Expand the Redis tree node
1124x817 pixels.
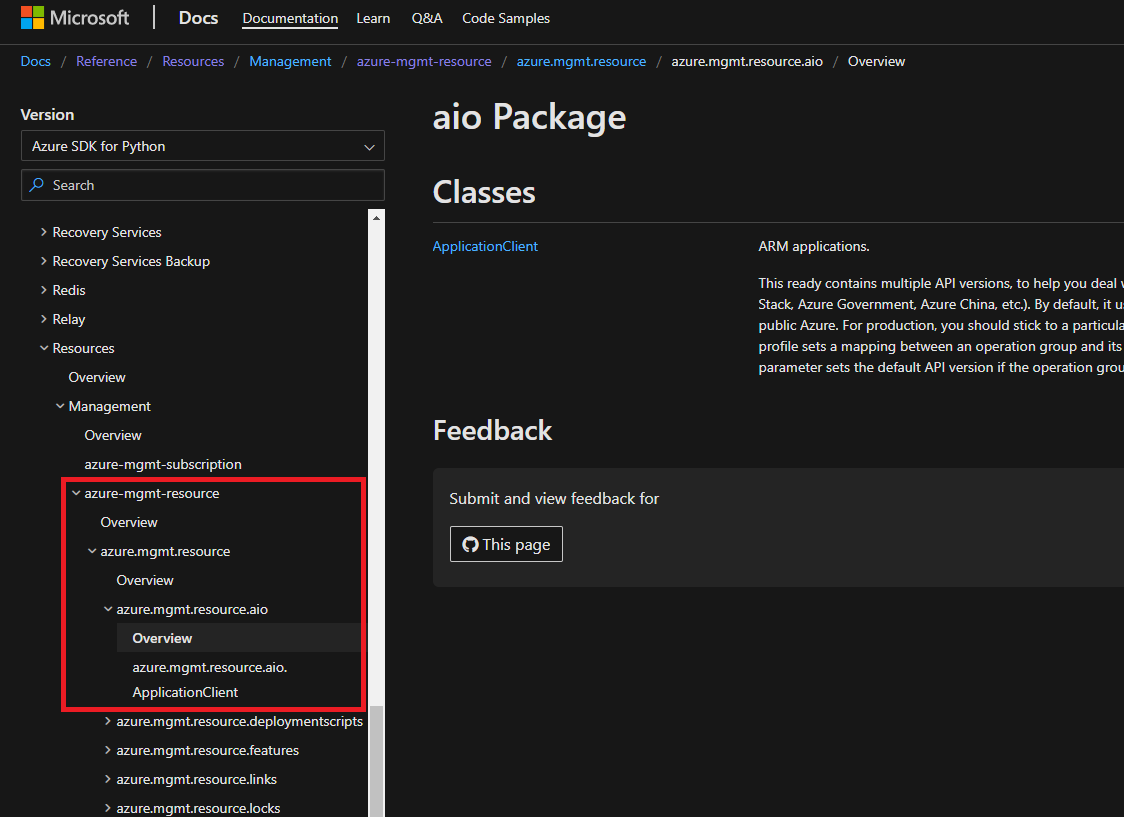[44, 290]
